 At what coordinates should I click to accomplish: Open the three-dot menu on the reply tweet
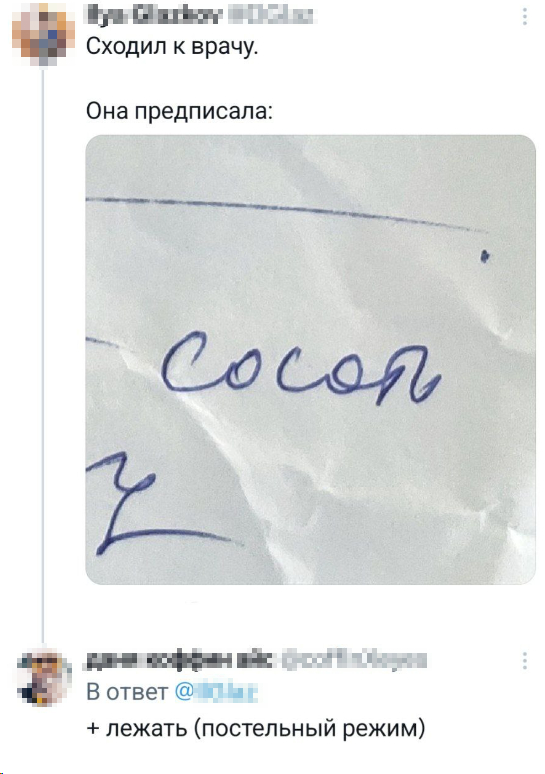pyautogui.click(x=525, y=660)
